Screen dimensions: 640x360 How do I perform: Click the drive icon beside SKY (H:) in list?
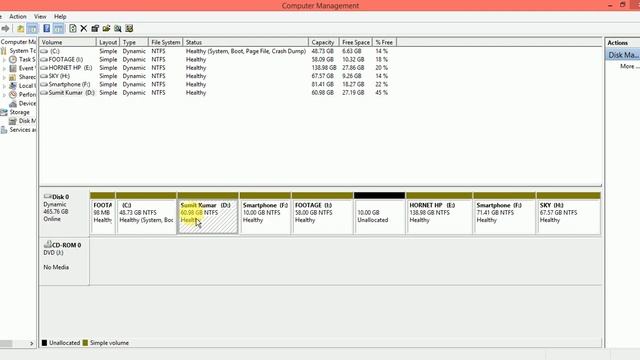pos(44,76)
